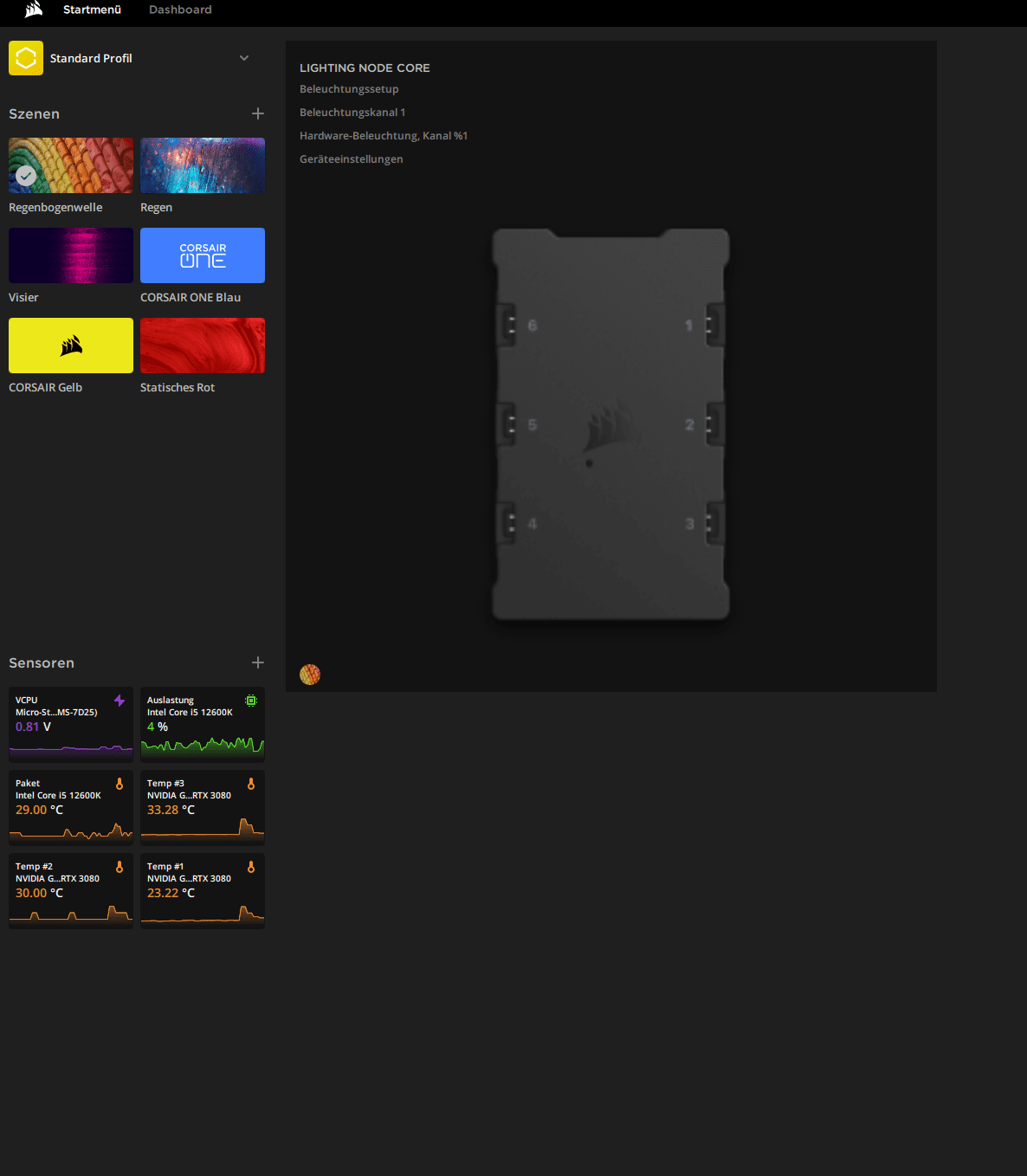Click the Corsair sails logo in header
Image resolution: width=1027 pixels, height=1176 pixels.
(x=34, y=10)
